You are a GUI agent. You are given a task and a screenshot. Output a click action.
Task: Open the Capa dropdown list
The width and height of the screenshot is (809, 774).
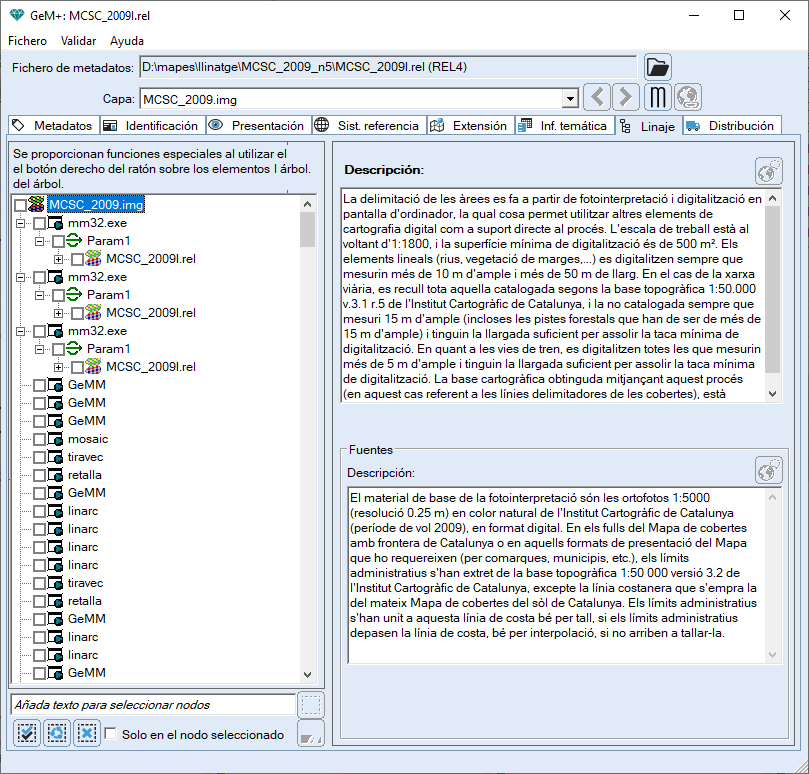click(570, 99)
